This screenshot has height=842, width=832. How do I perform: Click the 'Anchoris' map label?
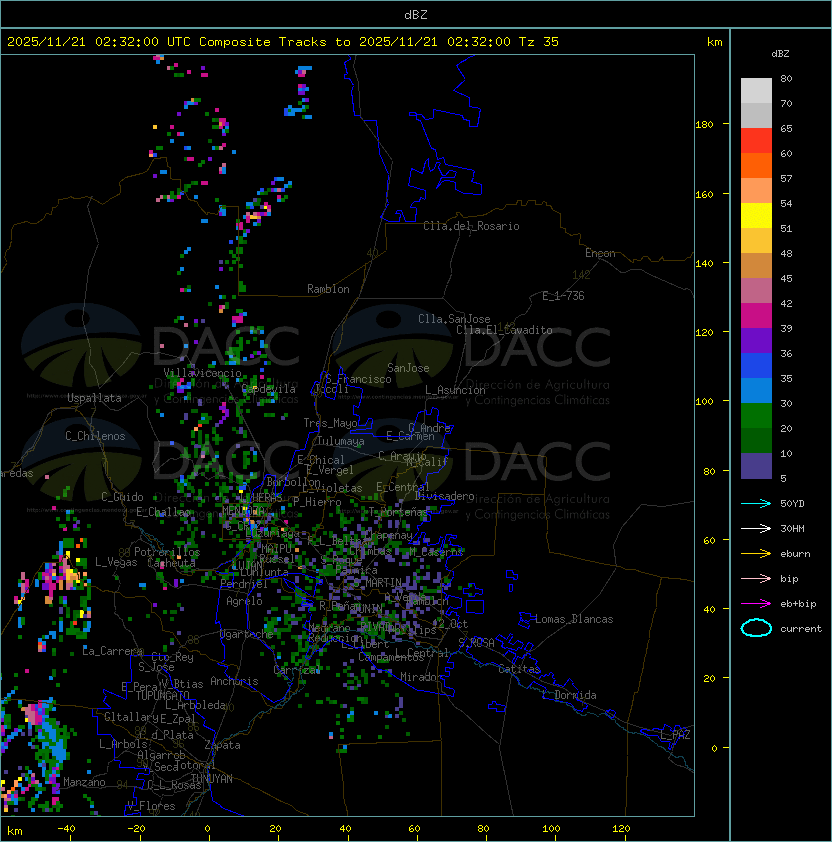point(234,681)
